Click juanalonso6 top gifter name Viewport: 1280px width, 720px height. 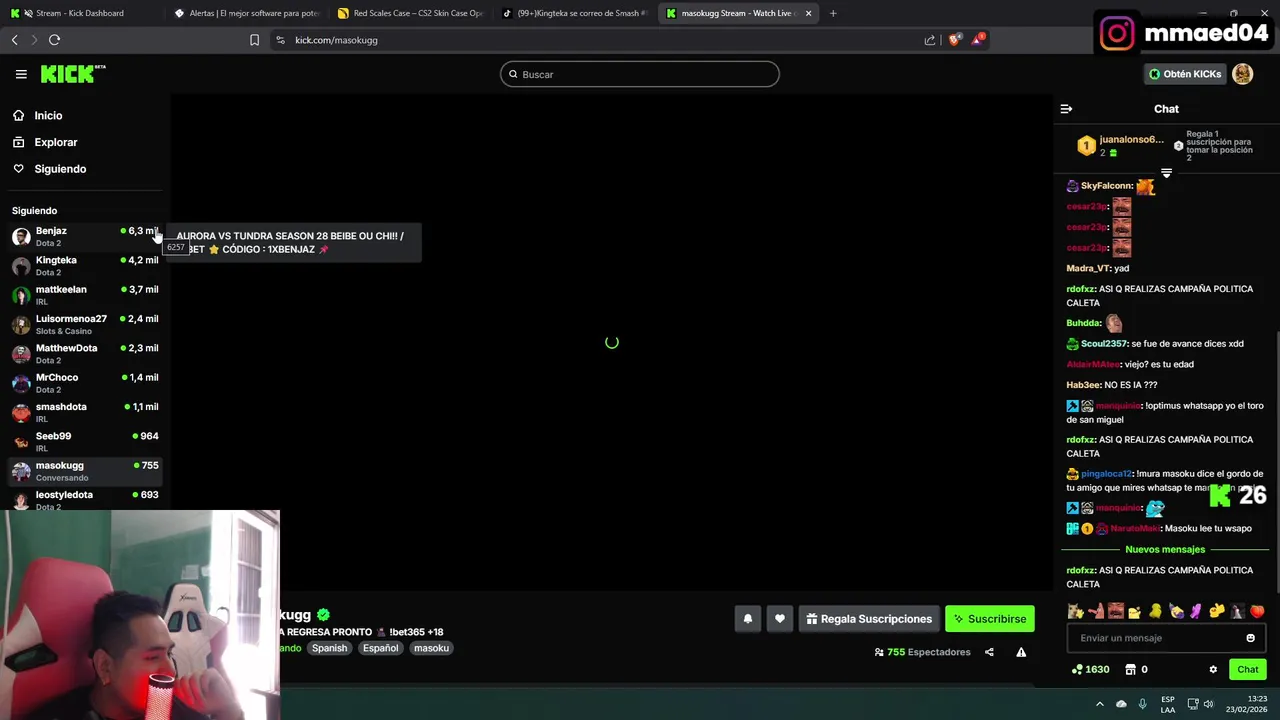pos(1131,139)
